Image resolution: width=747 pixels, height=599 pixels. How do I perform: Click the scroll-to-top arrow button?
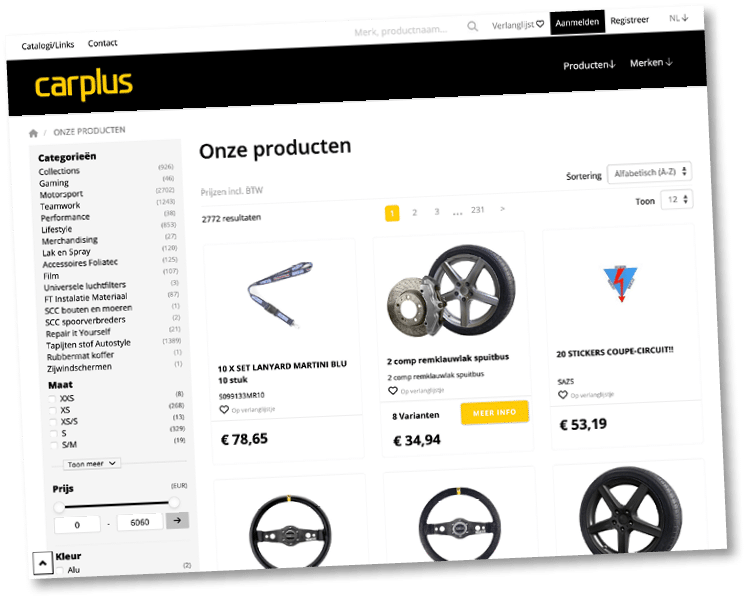tap(42, 563)
